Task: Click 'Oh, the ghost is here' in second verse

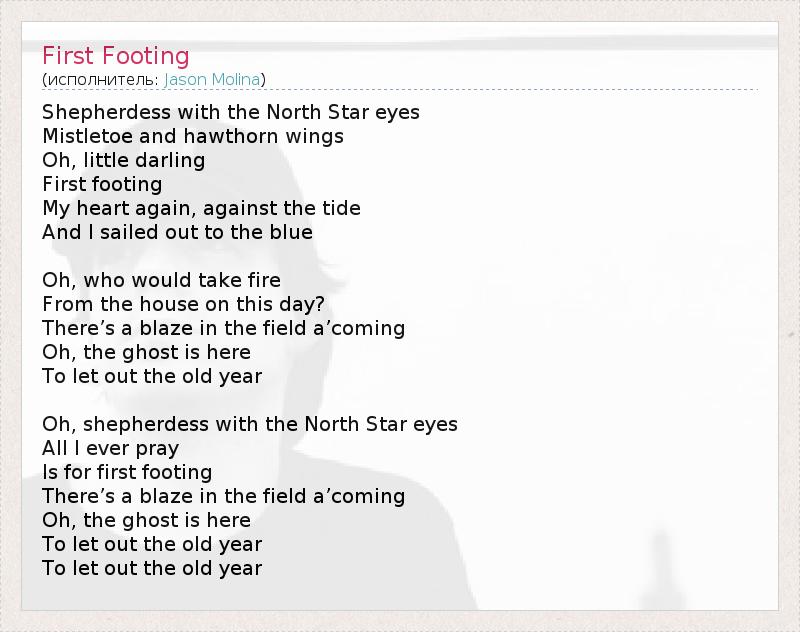Action: pos(147,352)
